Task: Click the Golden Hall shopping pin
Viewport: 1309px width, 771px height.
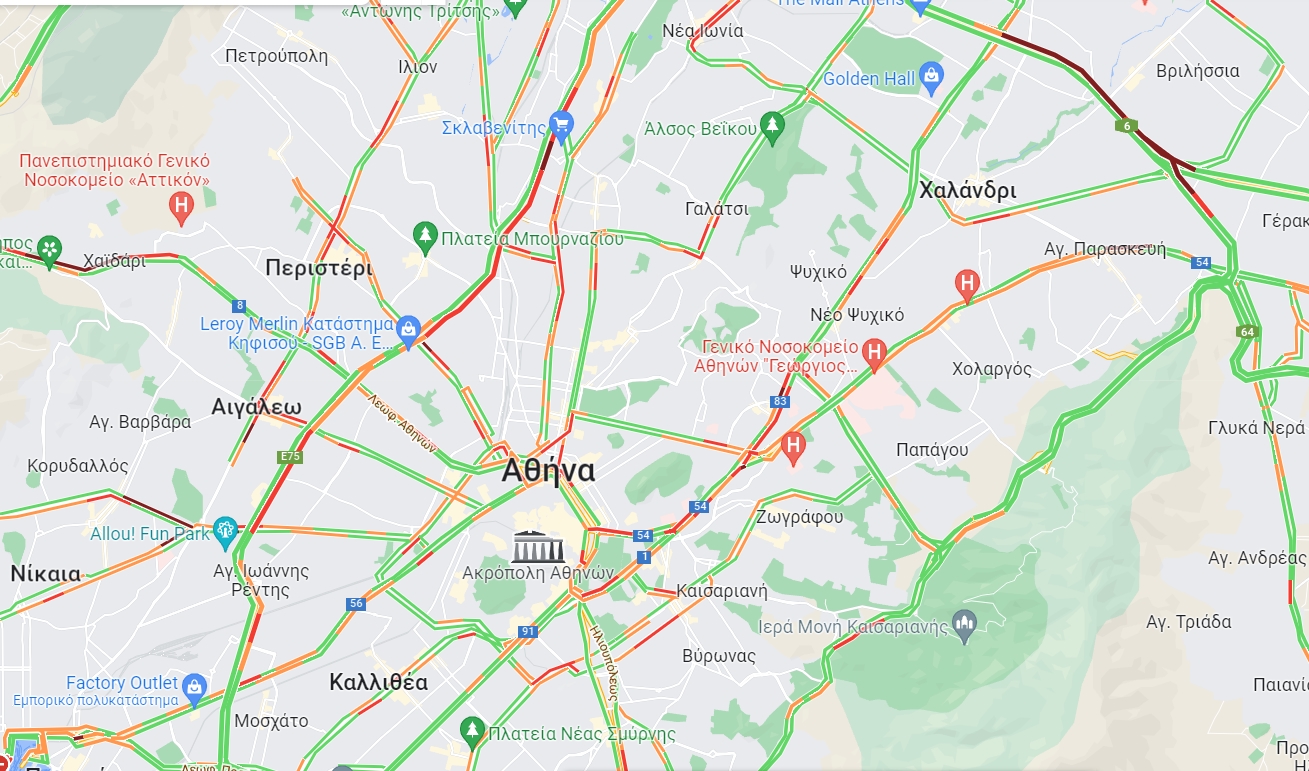Action: pyautogui.click(x=932, y=77)
